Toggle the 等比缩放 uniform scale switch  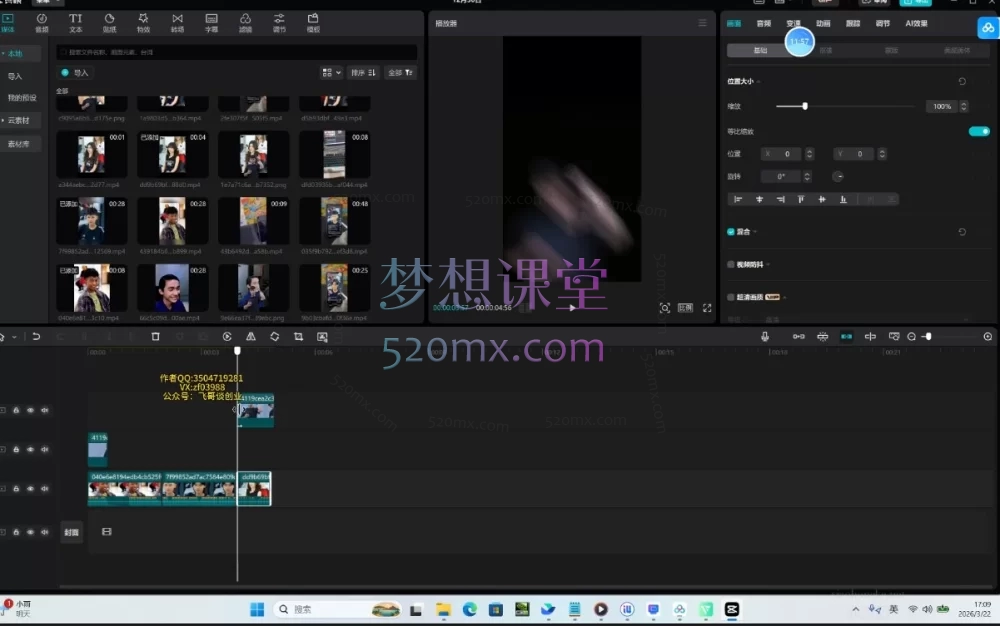click(978, 131)
